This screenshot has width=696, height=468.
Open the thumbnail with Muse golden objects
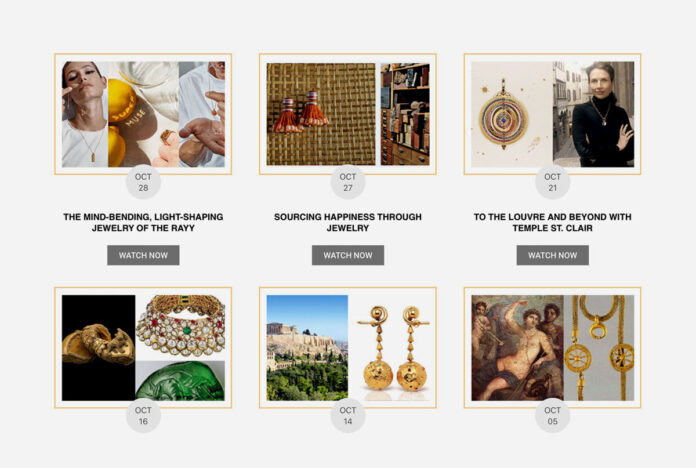143,114
